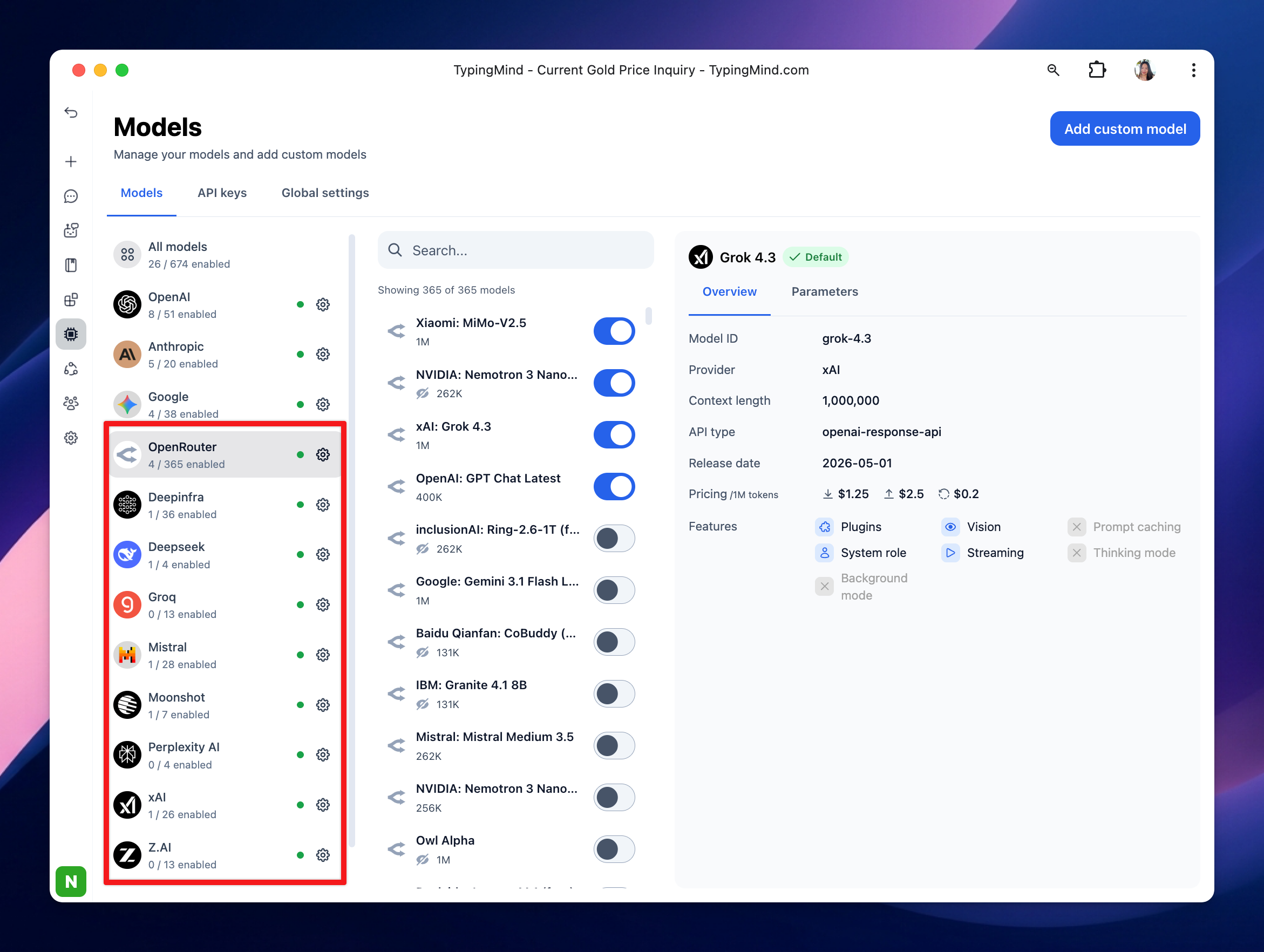Select the Moonshot provider row
Viewport: 1264px width, 952px height.
click(225, 705)
